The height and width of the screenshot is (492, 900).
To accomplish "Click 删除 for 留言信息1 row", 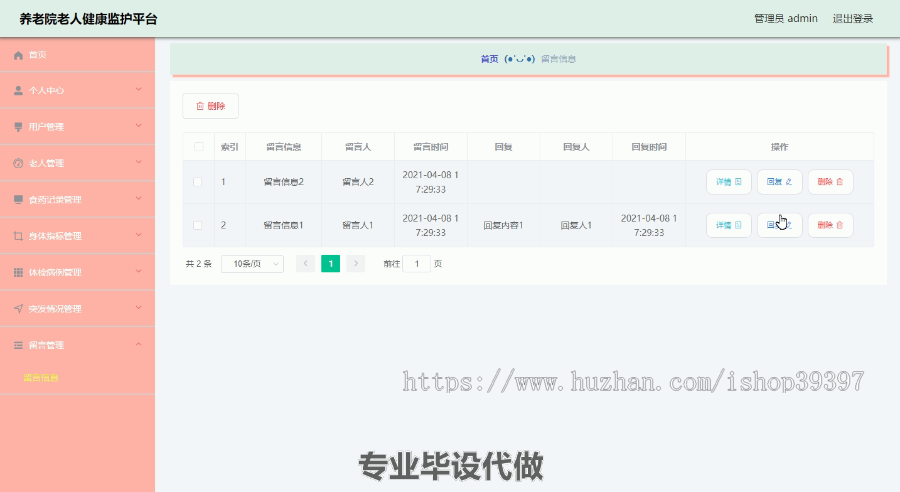I will click(831, 225).
